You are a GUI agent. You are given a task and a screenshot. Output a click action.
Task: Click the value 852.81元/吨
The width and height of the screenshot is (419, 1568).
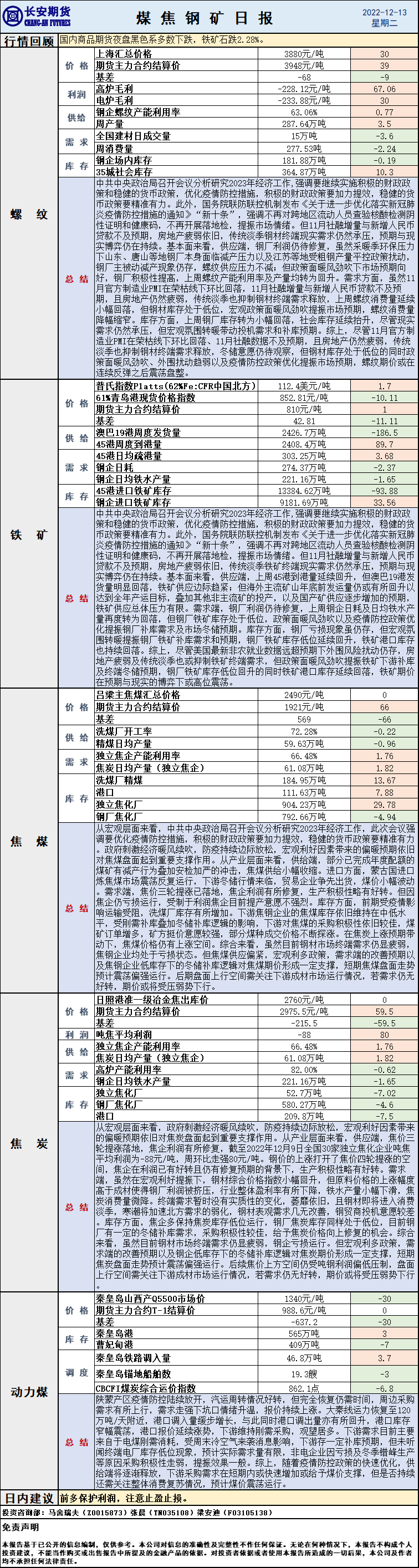[304, 398]
